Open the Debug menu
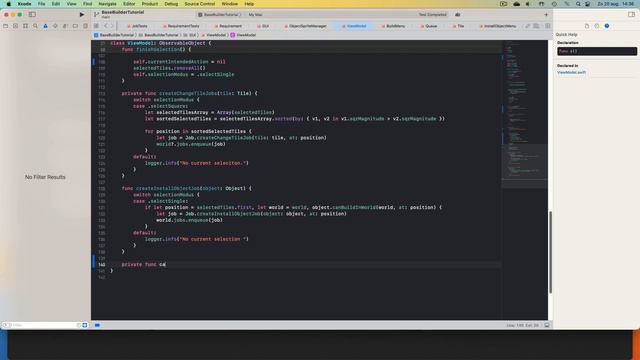The width and height of the screenshot is (640, 360). [171, 4]
